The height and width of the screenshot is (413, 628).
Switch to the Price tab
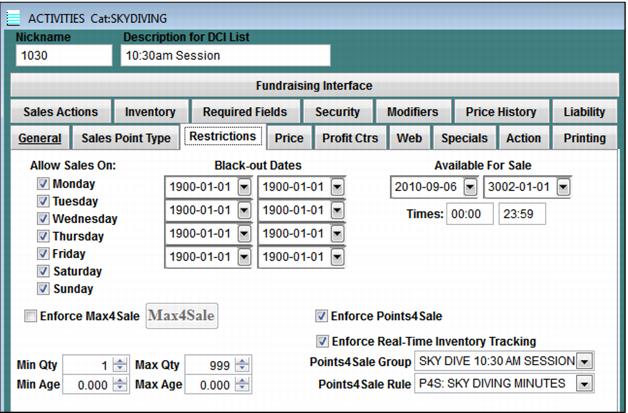[289, 138]
